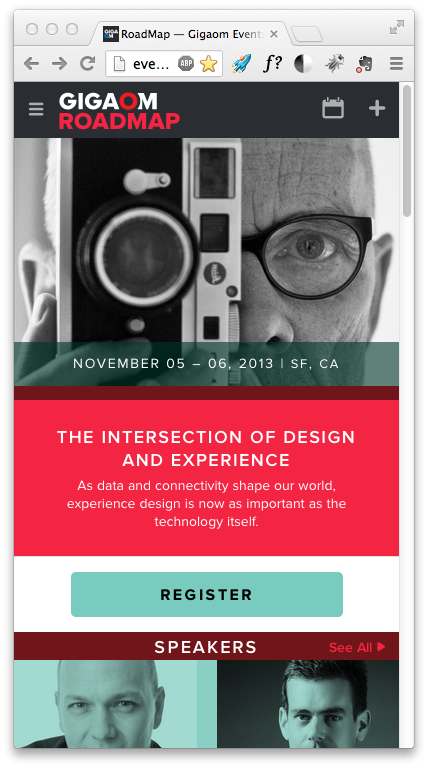
Task: Click the bug extension icon
Action: 334,64
